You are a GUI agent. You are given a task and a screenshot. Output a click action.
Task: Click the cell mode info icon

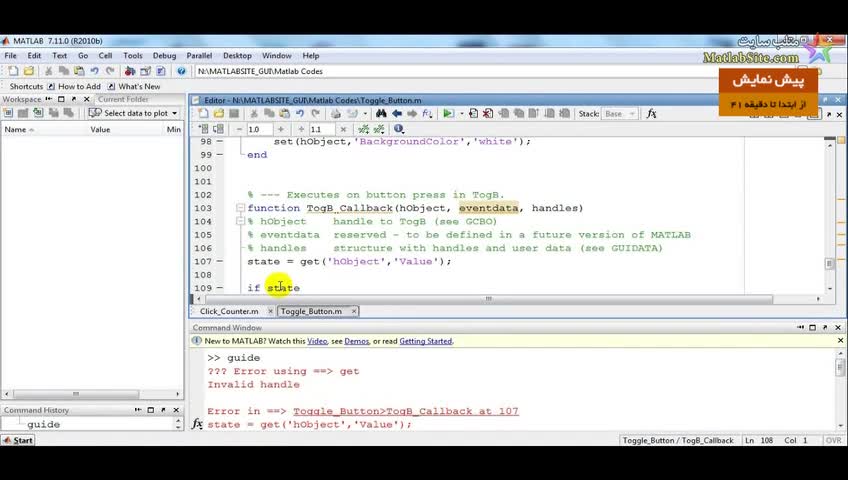point(399,129)
